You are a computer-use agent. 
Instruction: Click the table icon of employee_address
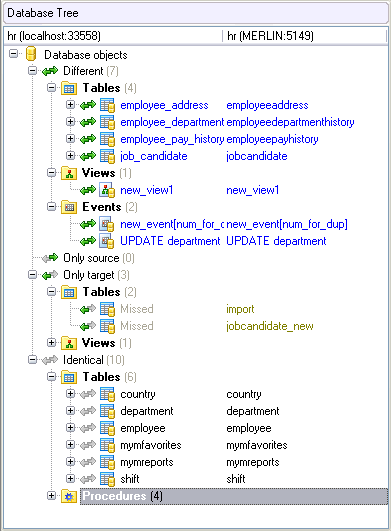(x=107, y=105)
